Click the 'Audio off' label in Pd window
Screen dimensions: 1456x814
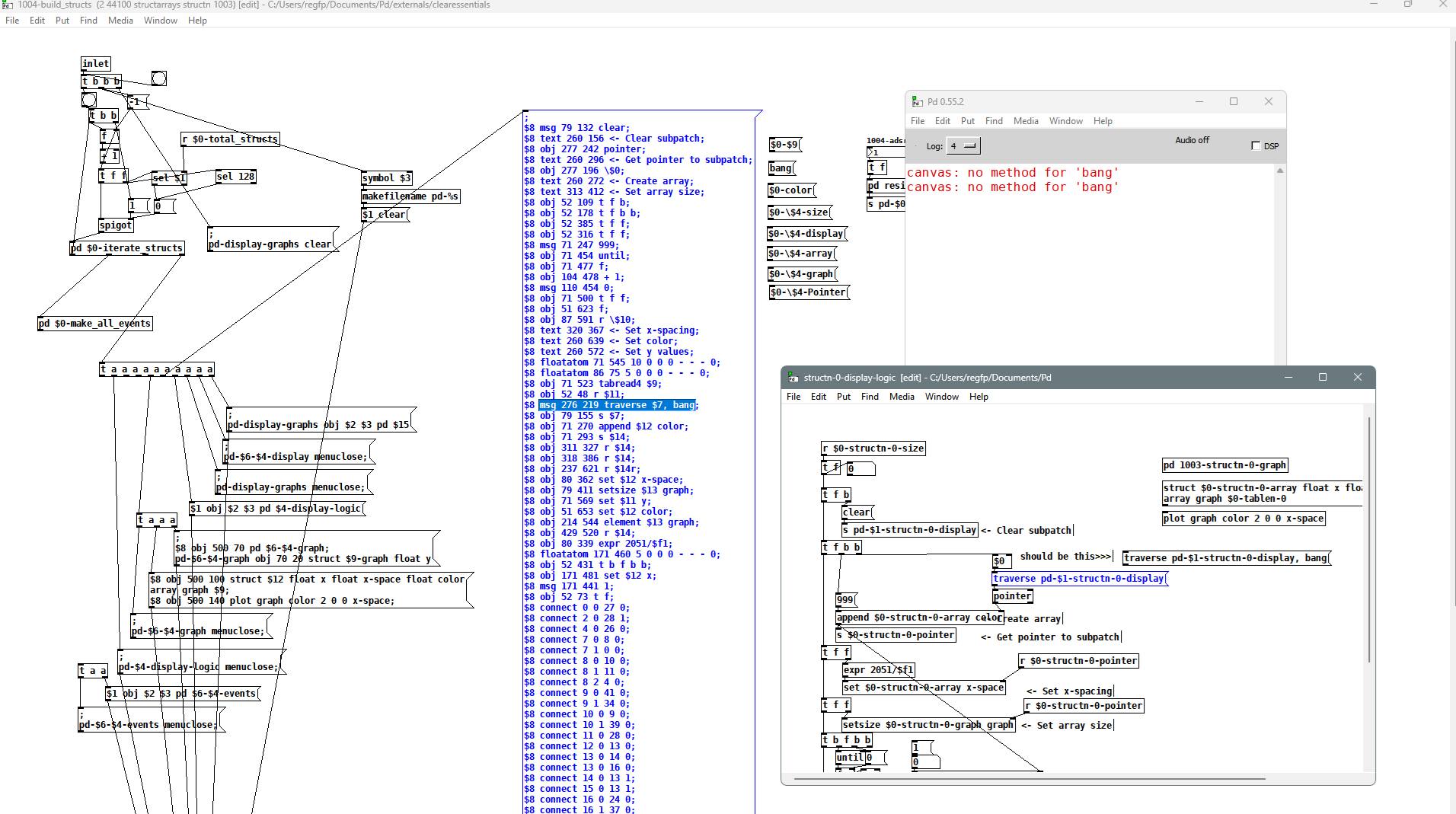tap(1192, 140)
